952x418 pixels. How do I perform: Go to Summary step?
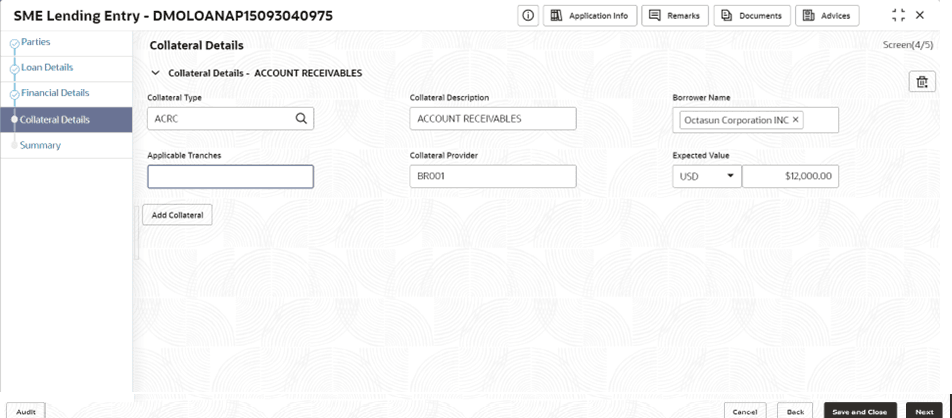40,145
